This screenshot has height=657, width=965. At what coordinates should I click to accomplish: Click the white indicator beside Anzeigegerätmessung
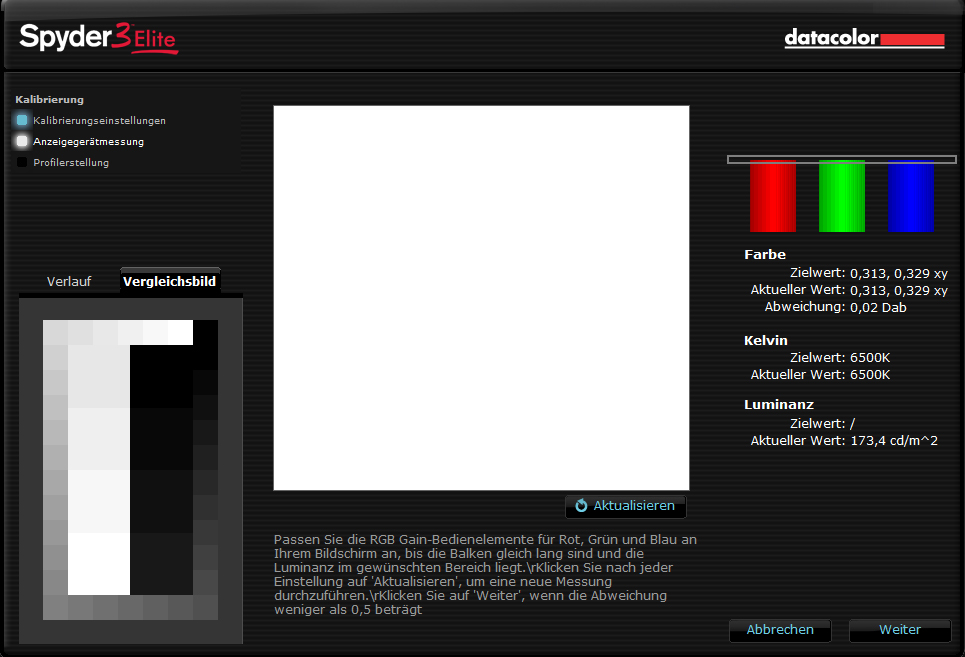(x=22, y=141)
